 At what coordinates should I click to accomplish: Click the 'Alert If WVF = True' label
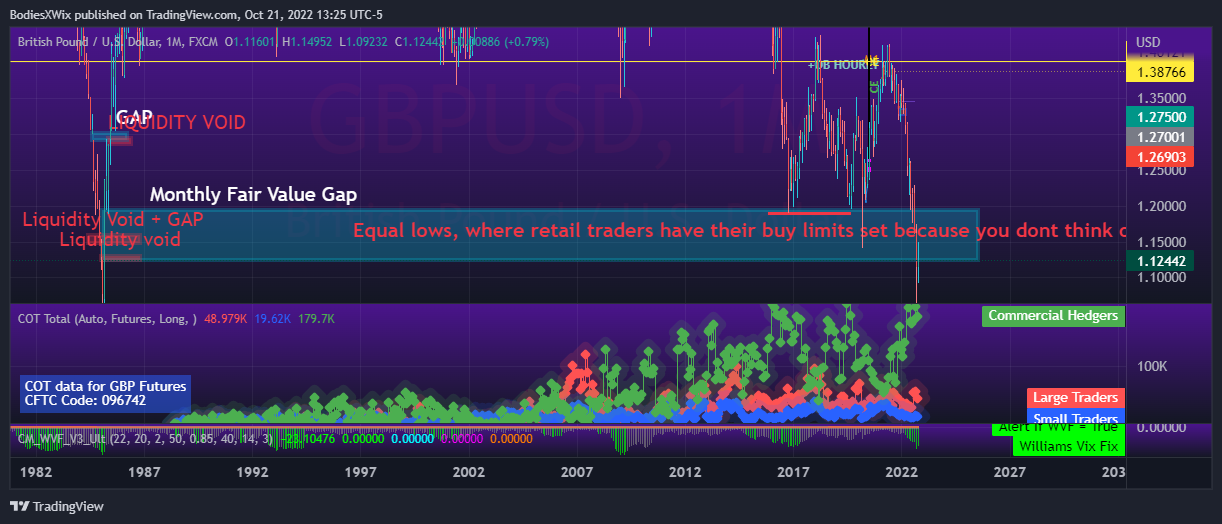(1060, 429)
